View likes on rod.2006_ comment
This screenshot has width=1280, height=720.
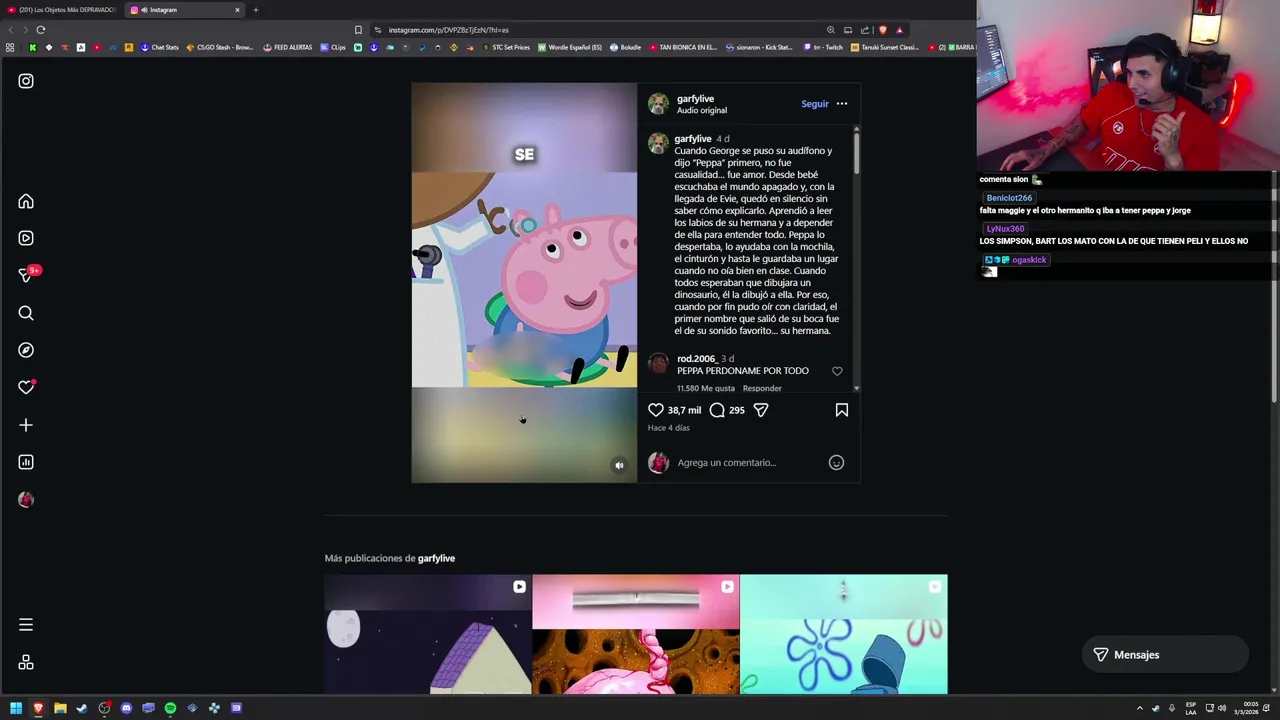tap(705, 388)
